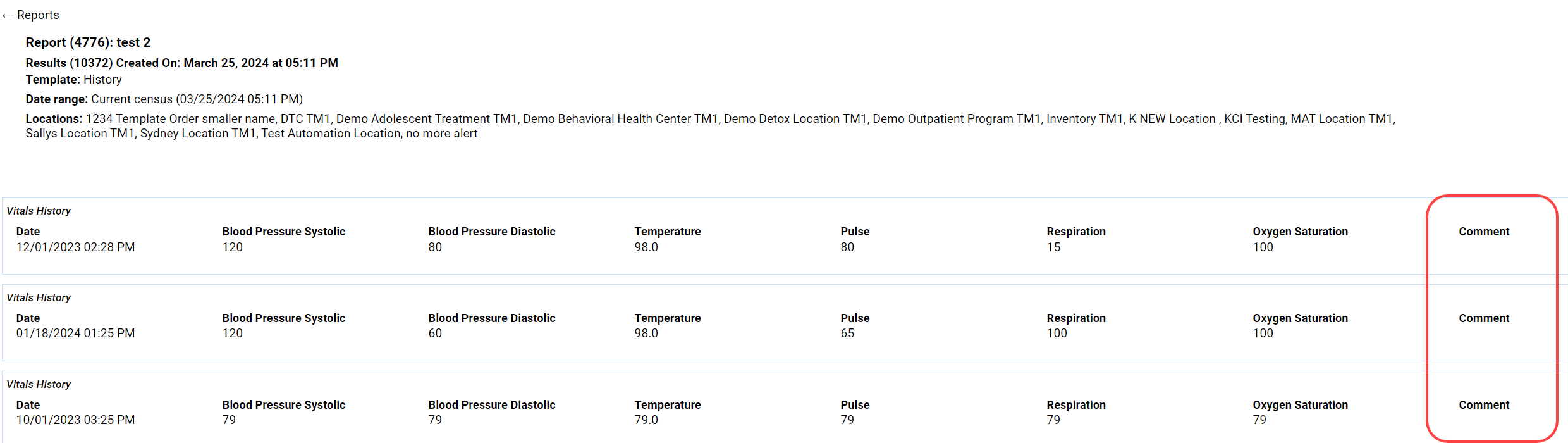Select the 12/01/2023 02:28 PM date value
Viewport: 1568px width, 443px height.
[x=75, y=247]
